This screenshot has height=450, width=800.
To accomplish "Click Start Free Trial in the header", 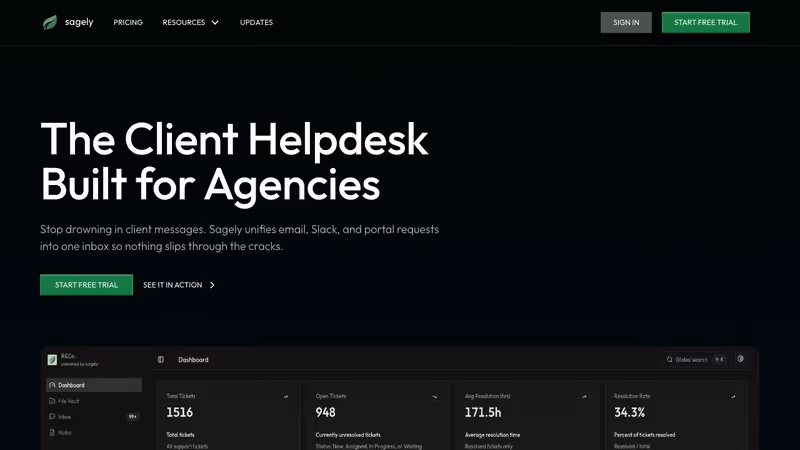I will 706,22.
